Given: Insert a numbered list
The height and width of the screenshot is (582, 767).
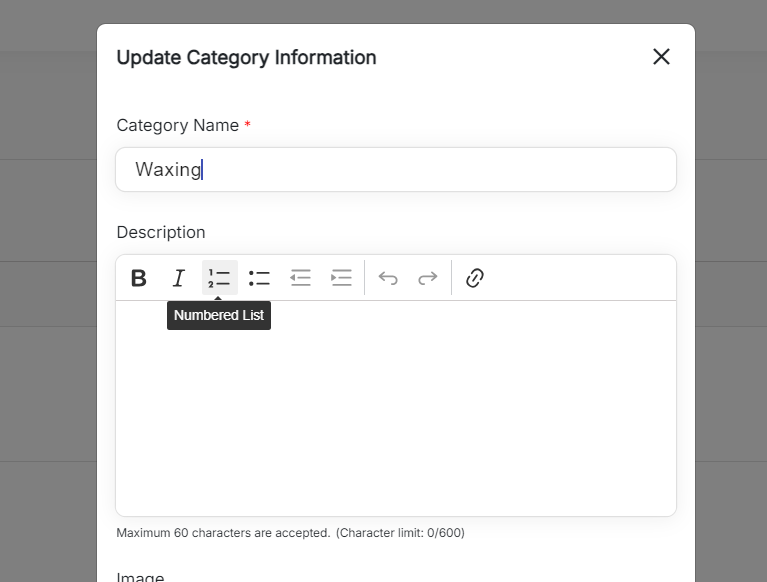Looking at the screenshot, I should 219,278.
